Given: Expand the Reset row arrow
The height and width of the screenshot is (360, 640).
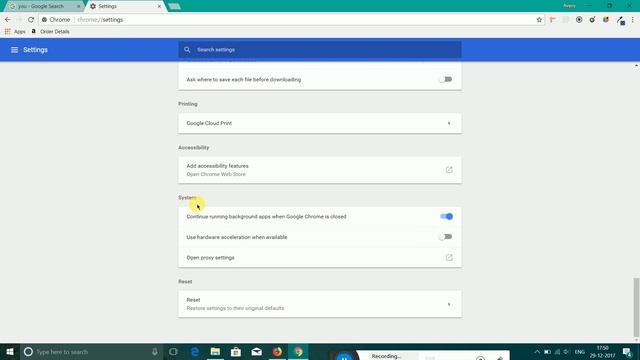Looking at the screenshot, I should [x=449, y=304].
